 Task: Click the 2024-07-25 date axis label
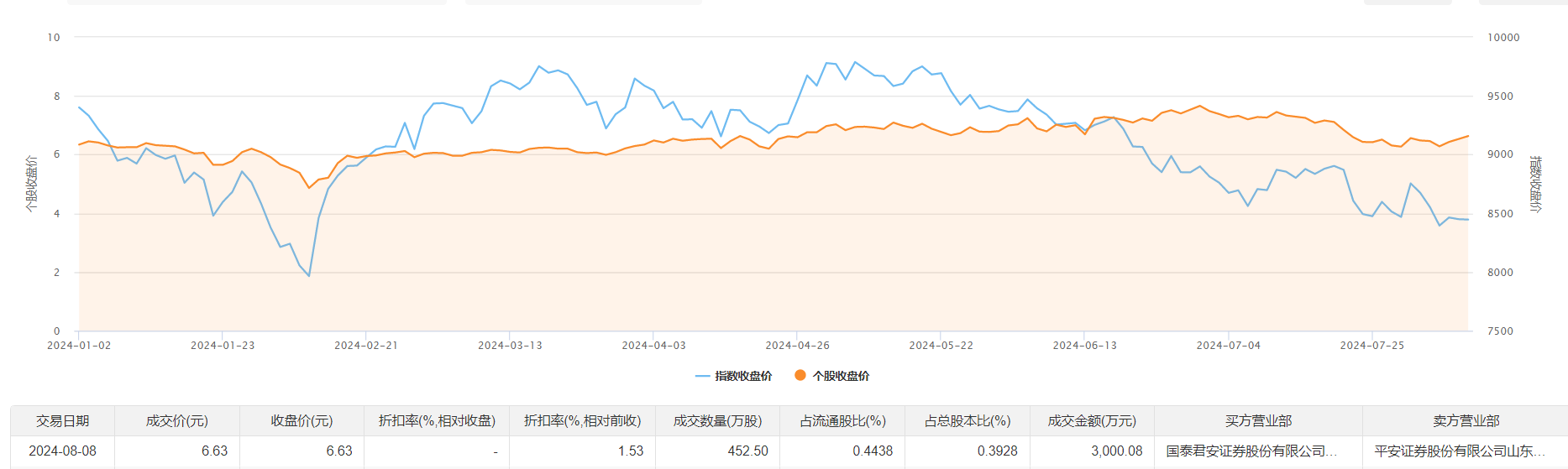click(x=1371, y=345)
